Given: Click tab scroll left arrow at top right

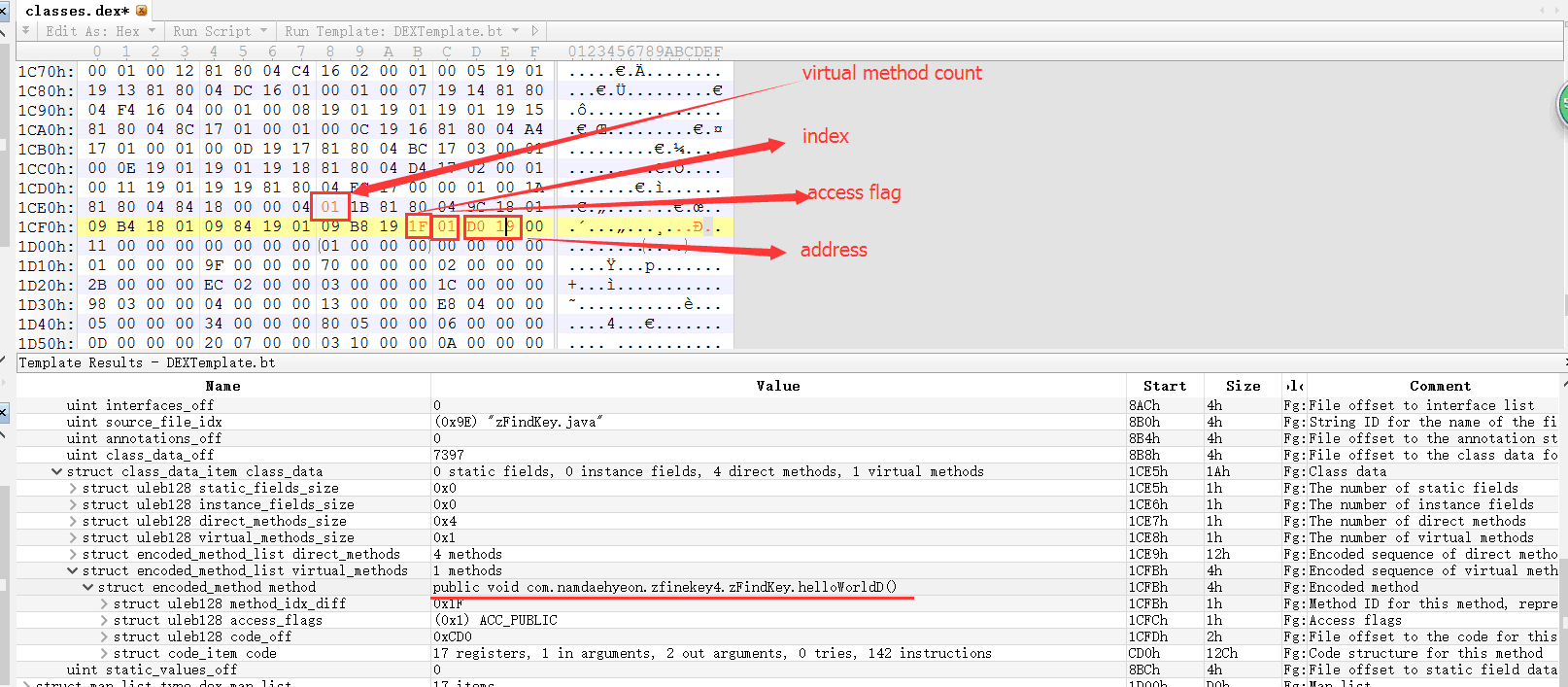Looking at the screenshot, I should coord(1544,11).
